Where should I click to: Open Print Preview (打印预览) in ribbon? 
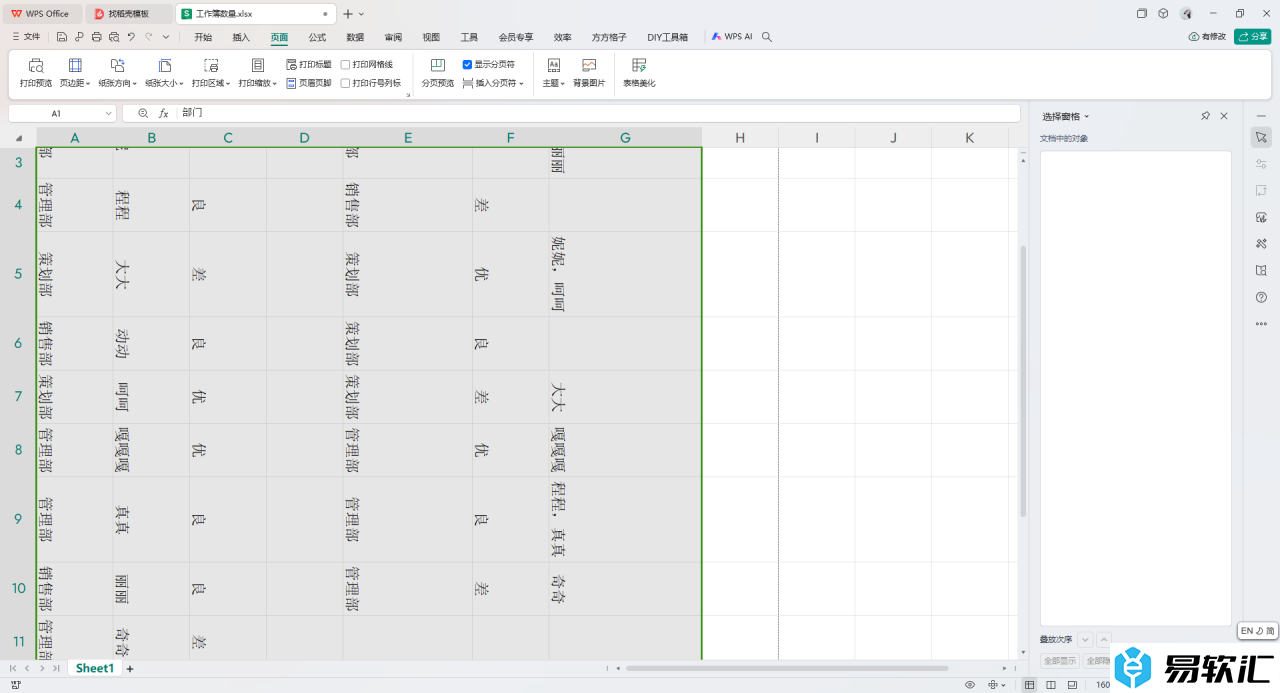(x=36, y=73)
